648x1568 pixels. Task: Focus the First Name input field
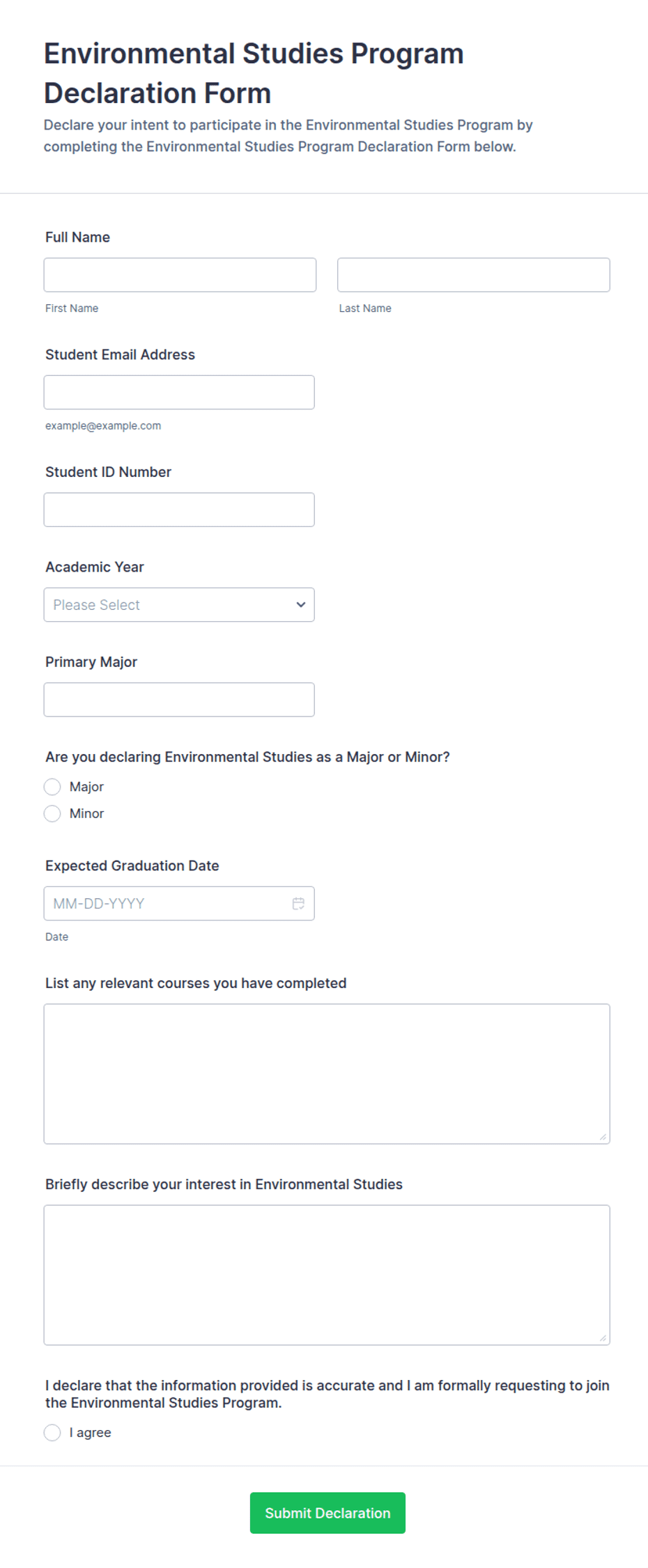[180, 275]
